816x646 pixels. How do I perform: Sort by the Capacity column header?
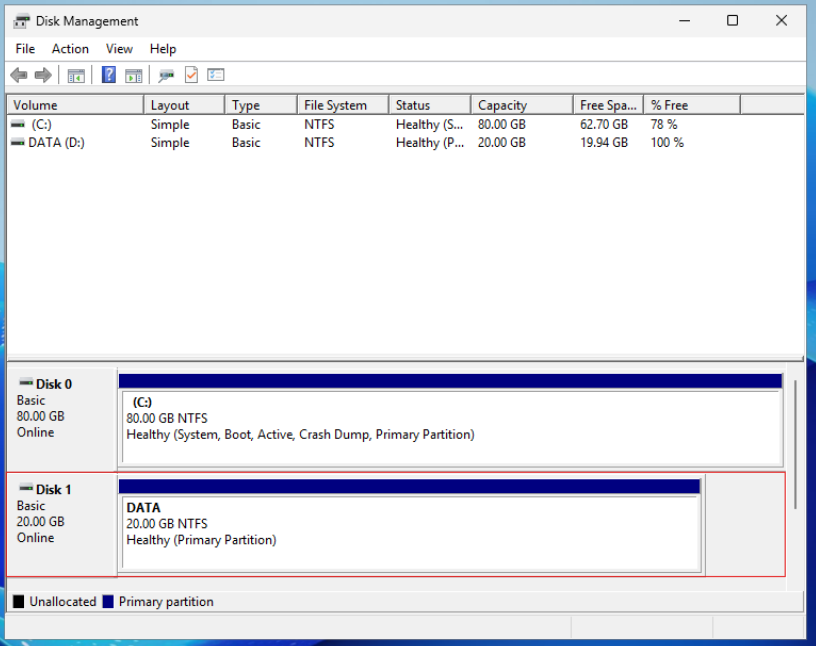point(522,105)
